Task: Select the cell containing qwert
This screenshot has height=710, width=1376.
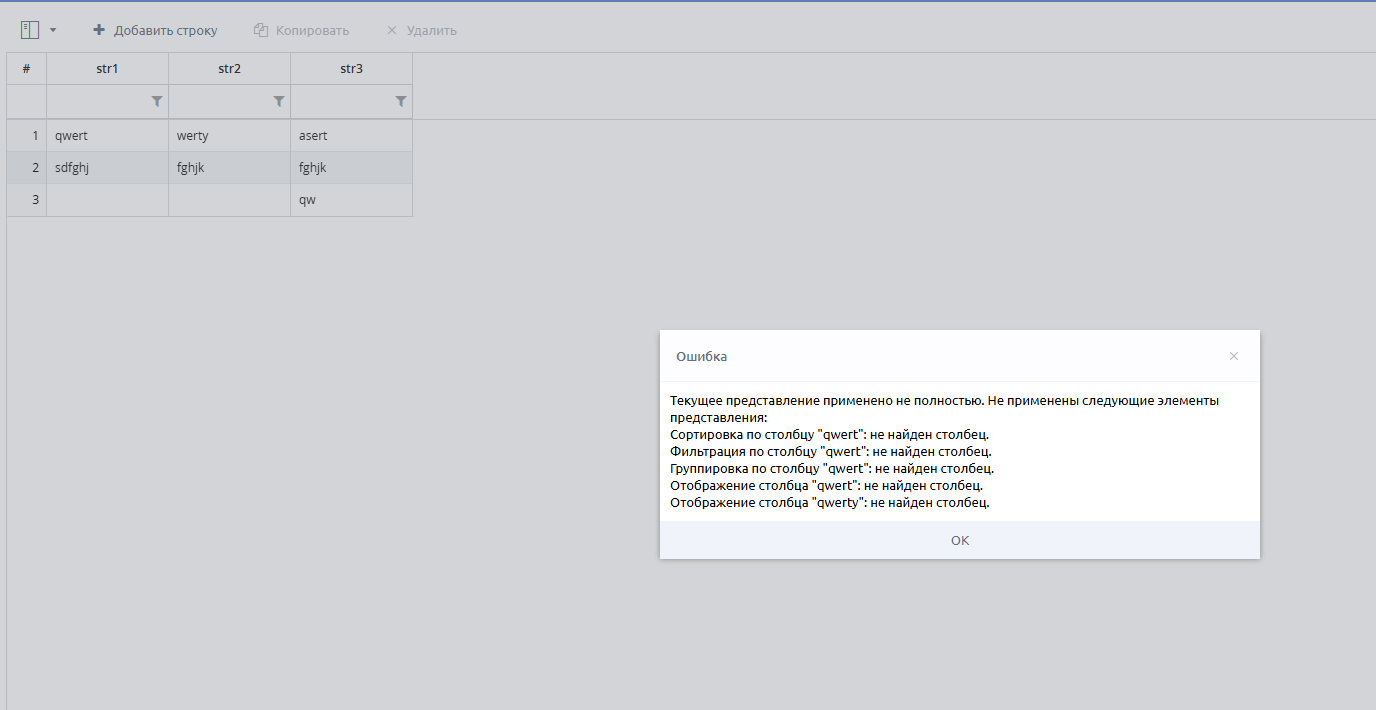Action: click(x=107, y=136)
